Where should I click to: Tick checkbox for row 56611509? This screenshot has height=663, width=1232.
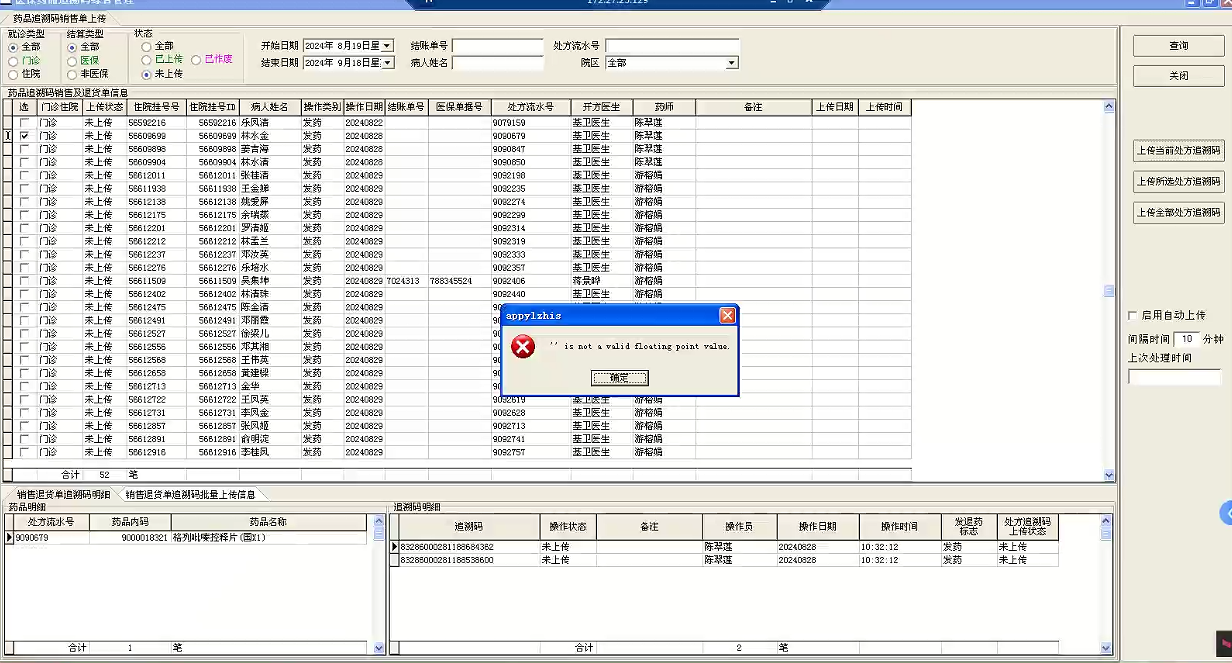click(x=25, y=281)
